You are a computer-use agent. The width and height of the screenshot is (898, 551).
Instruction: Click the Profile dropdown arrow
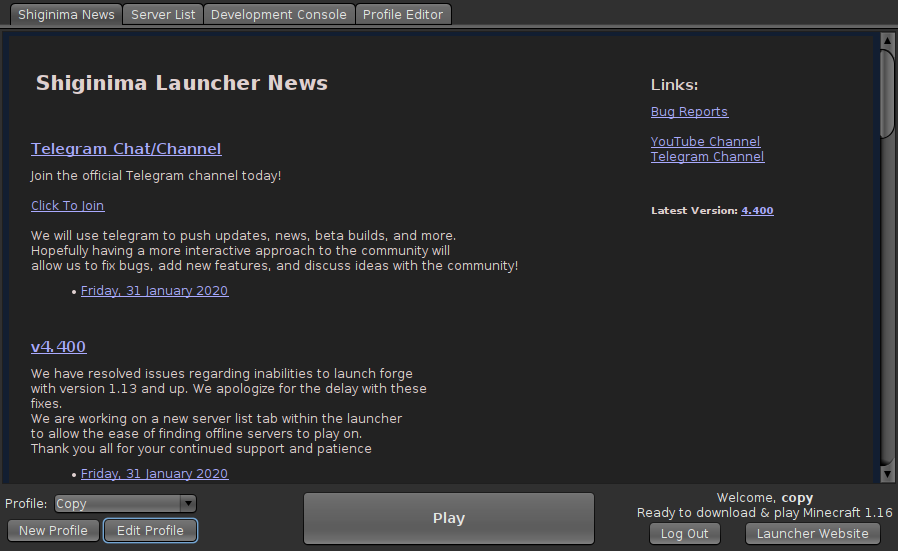(x=187, y=504)
